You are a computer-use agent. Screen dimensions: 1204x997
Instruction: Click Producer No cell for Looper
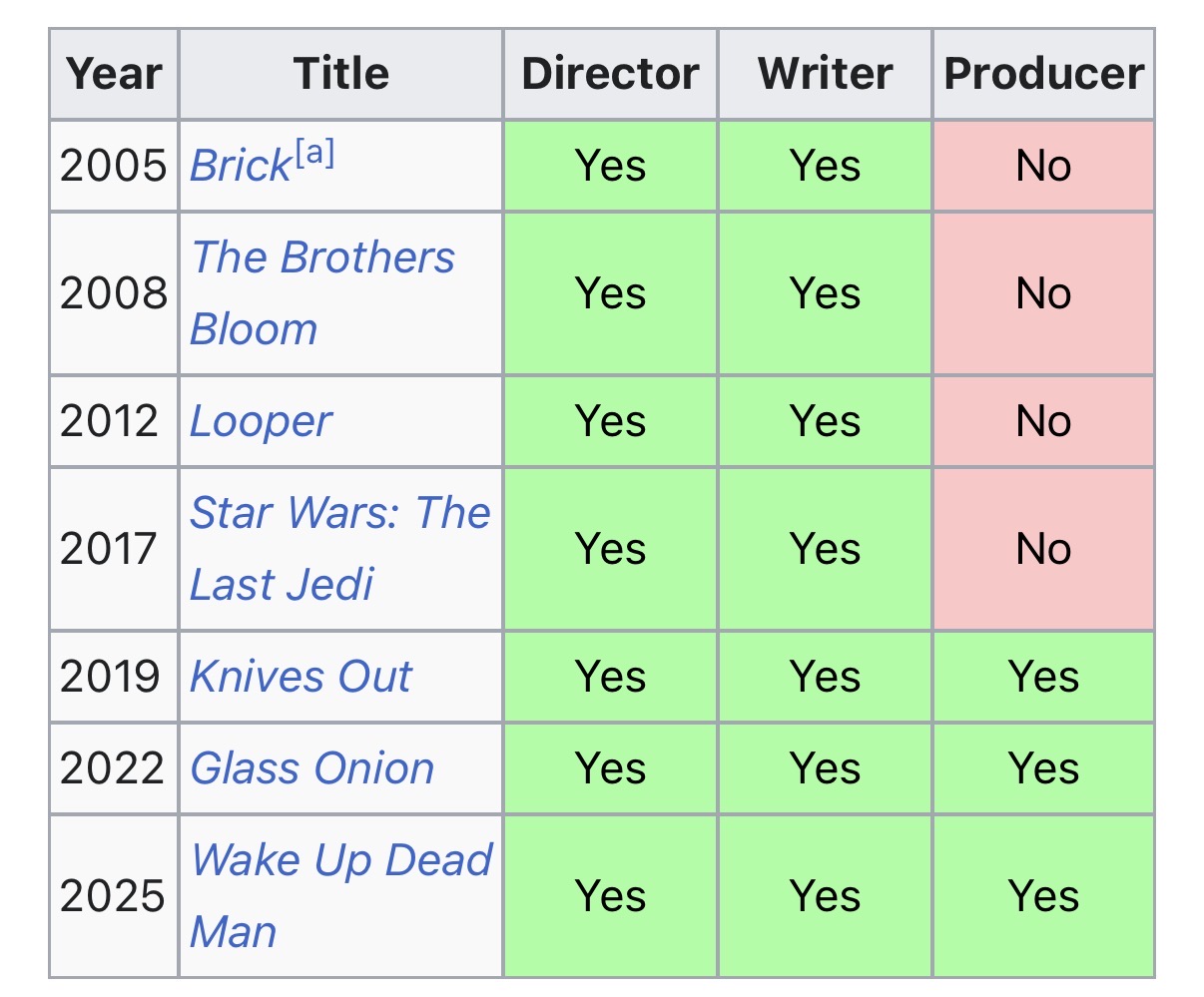click(x=1043, y=421)
